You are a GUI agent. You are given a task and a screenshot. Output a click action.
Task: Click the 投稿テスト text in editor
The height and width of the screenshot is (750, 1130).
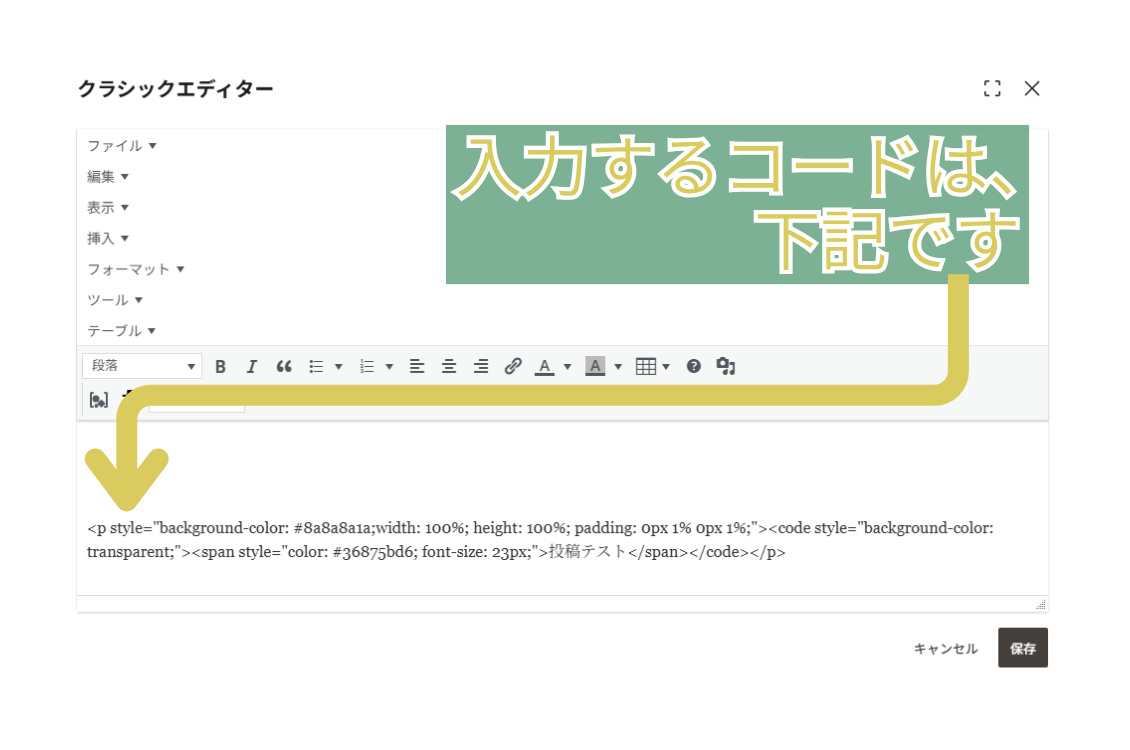click(587, 552)
